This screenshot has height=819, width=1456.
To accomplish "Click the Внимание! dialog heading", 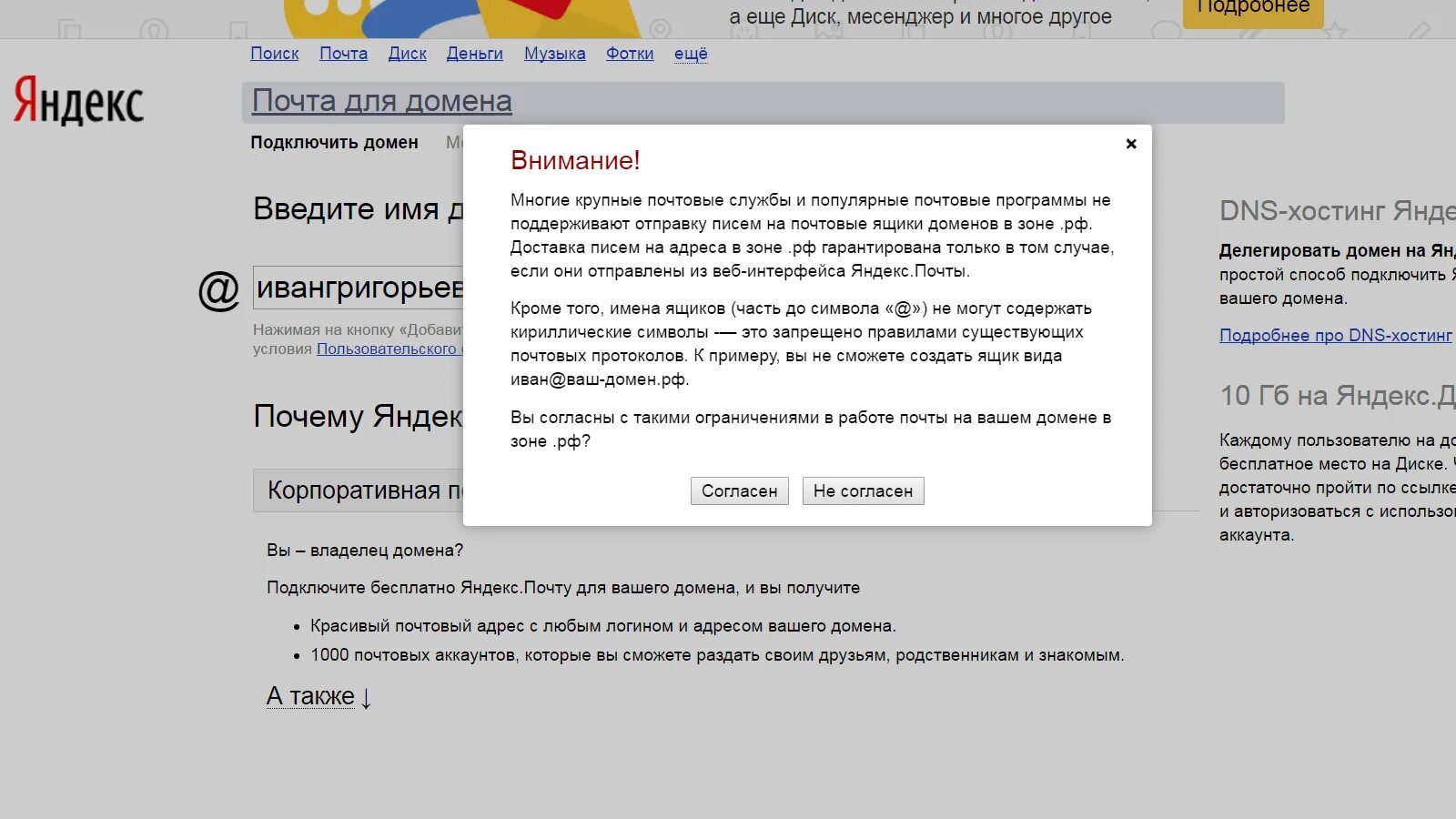I will pyautogui.click(x=575, y=161).
